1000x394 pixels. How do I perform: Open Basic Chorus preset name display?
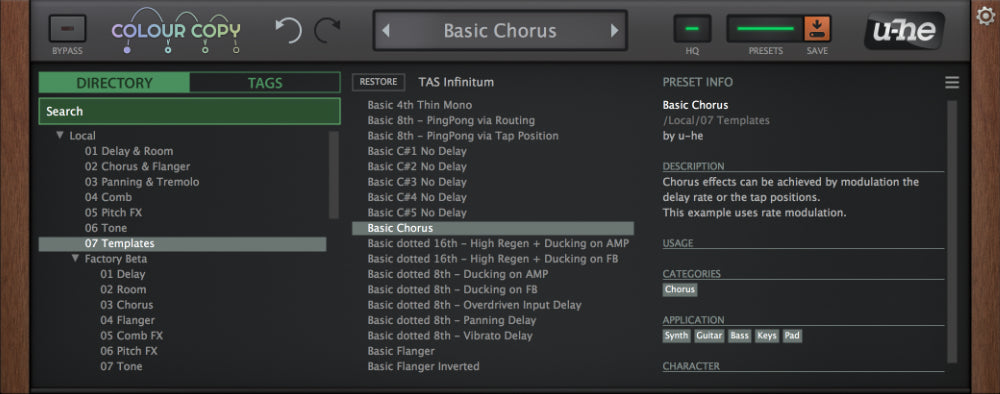500,31
